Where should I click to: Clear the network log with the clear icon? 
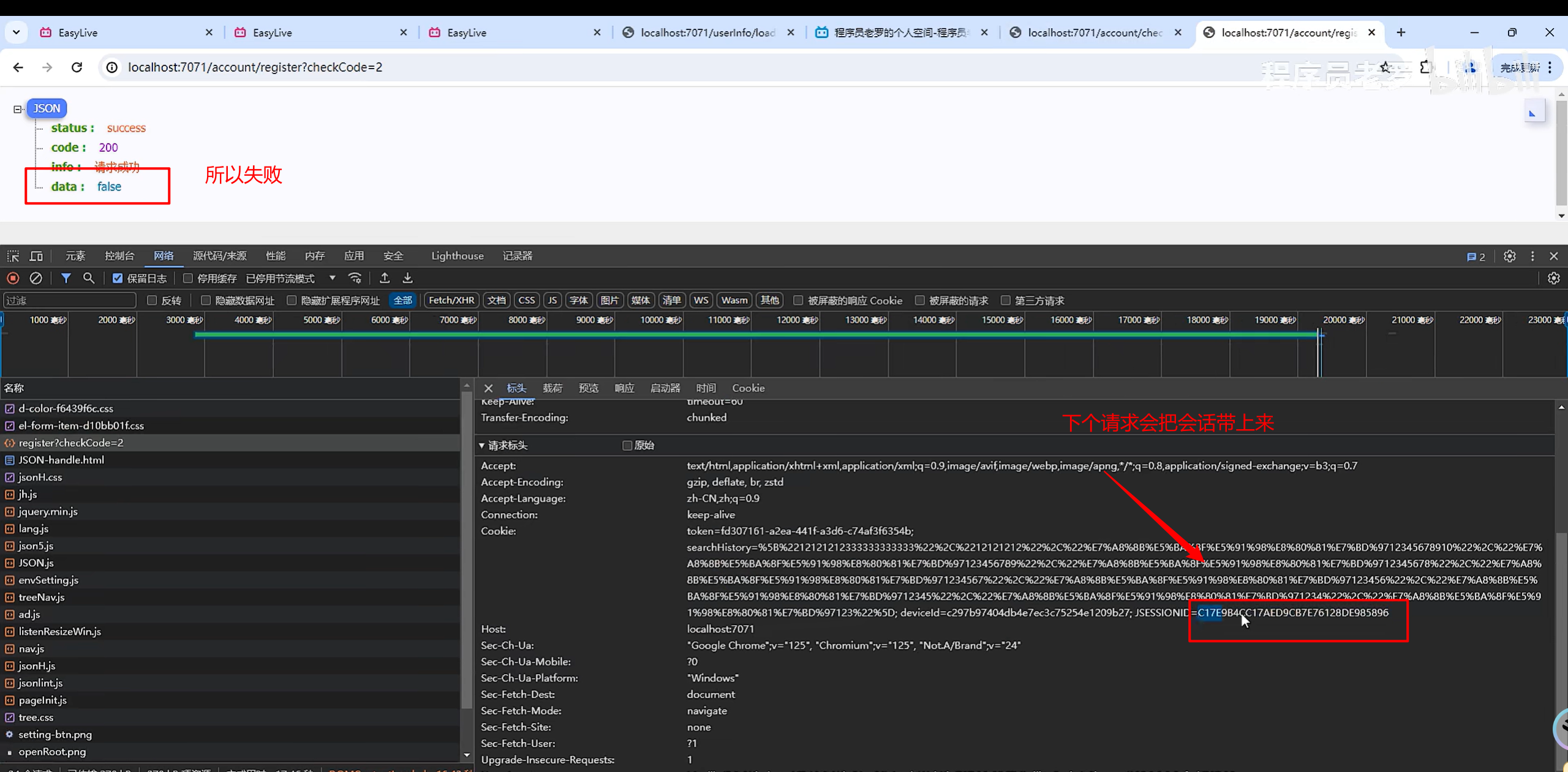(x=36, y=279)
